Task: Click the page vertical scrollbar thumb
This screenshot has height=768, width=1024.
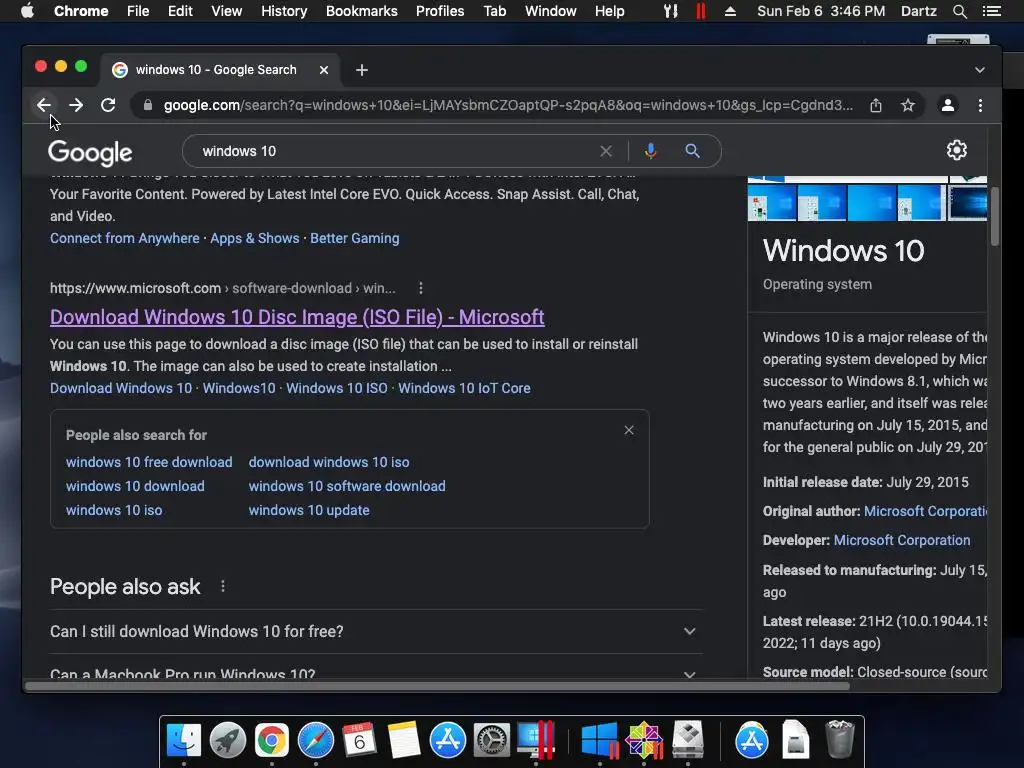Action: point(995,216)
